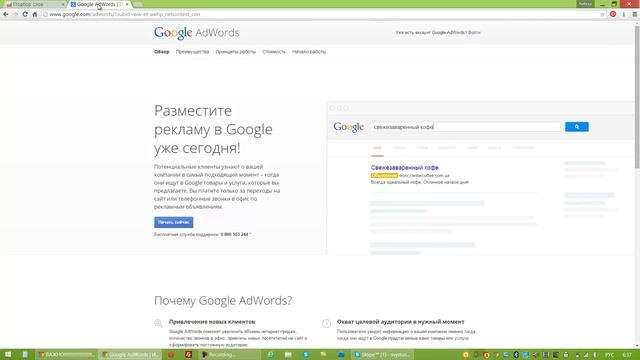
Task: Click the page vertical scrollbar thumb
Action: pos(637,96)
